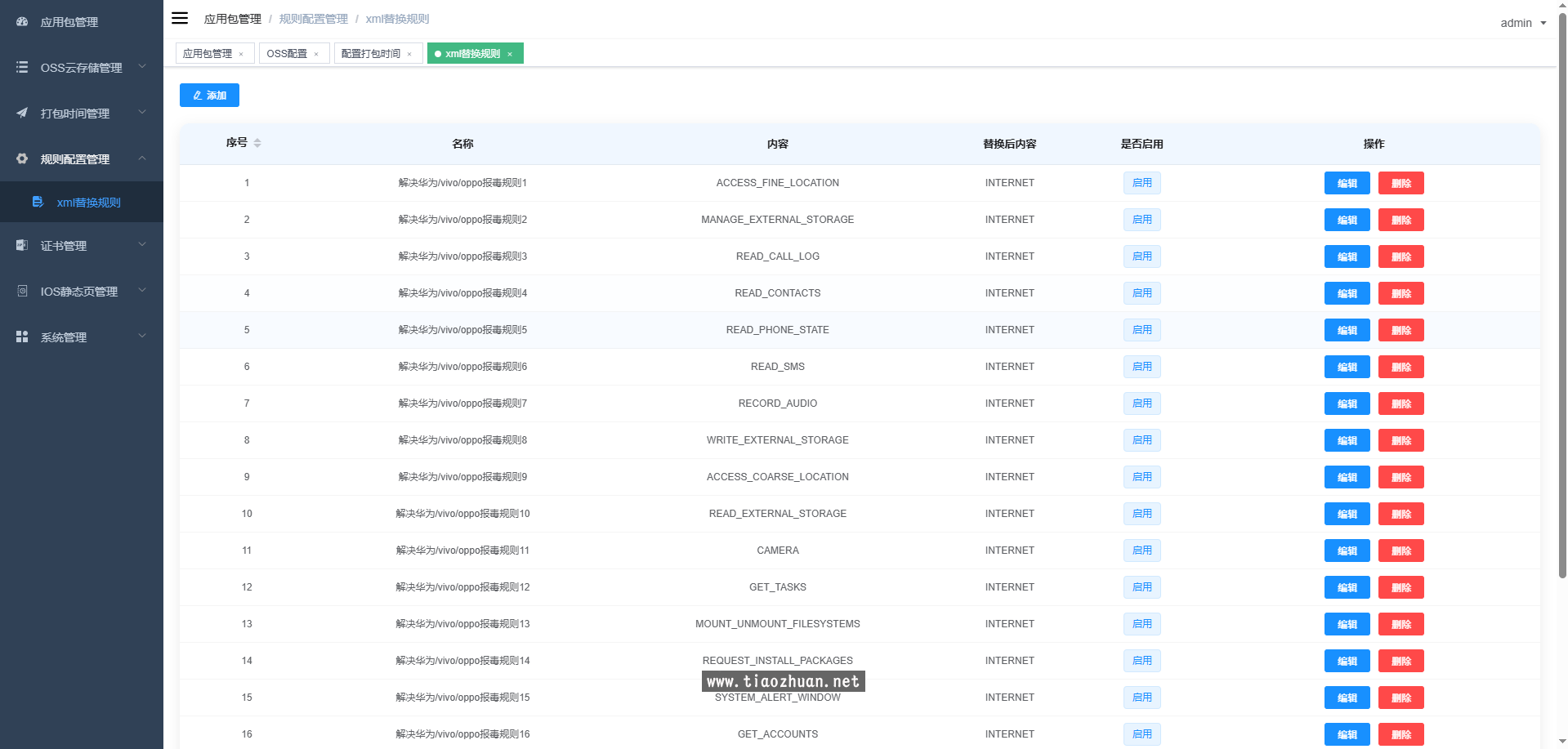This screenshot has width=1568, height=749.
Task: Sort the table by 序号 column
Action: point(257,143)
